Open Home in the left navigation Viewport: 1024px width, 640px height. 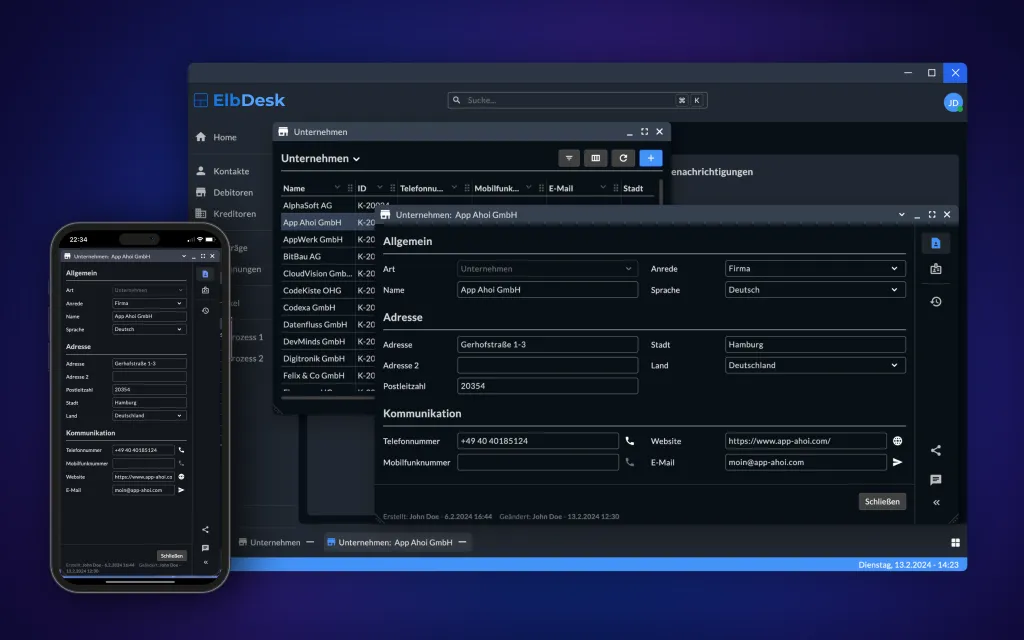(216, 137)
